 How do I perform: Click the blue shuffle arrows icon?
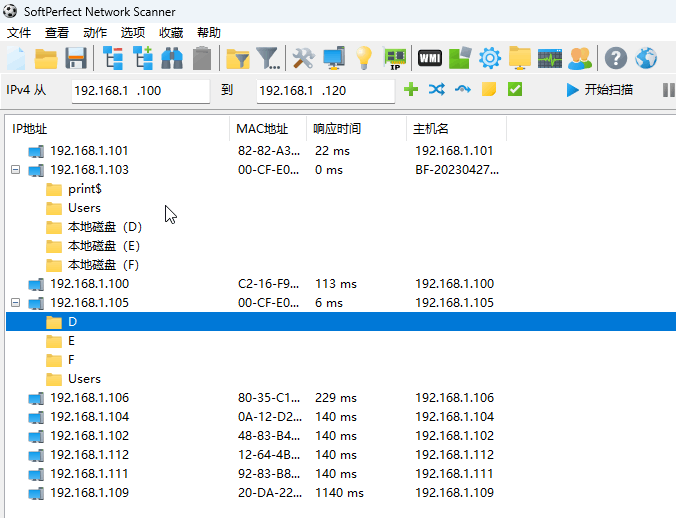click(x=437, y=90)
